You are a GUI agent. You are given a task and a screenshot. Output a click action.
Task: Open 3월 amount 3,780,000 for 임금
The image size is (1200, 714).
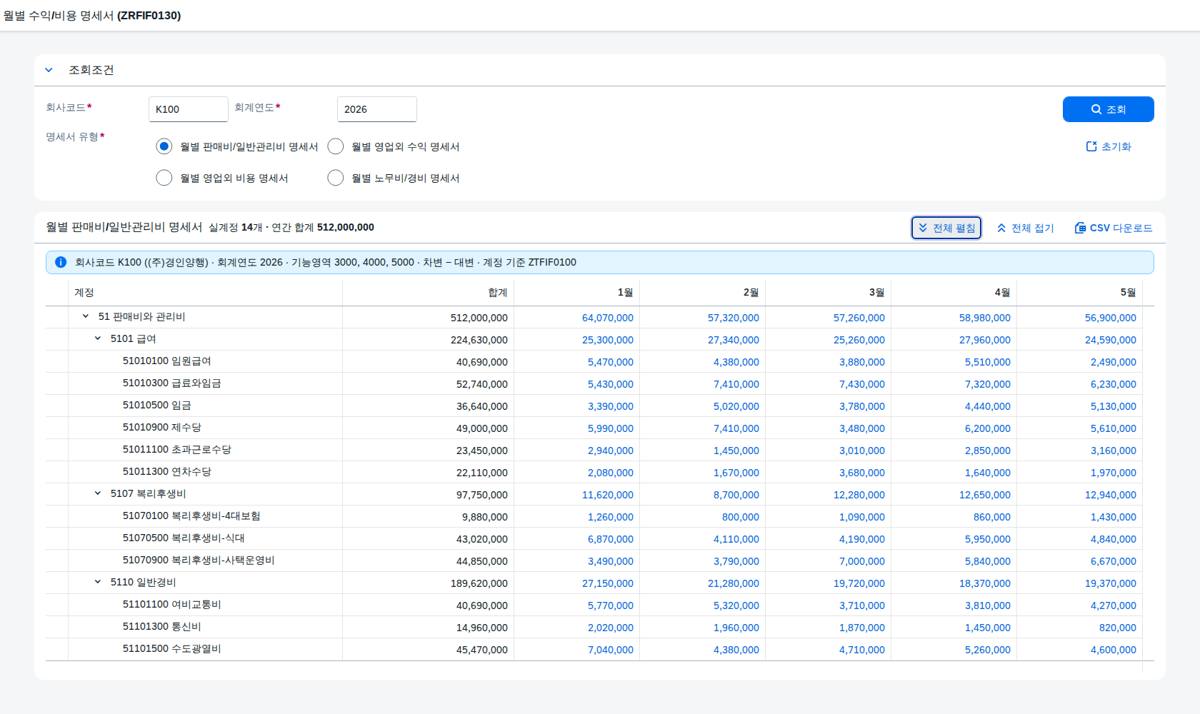pos(862,406)
